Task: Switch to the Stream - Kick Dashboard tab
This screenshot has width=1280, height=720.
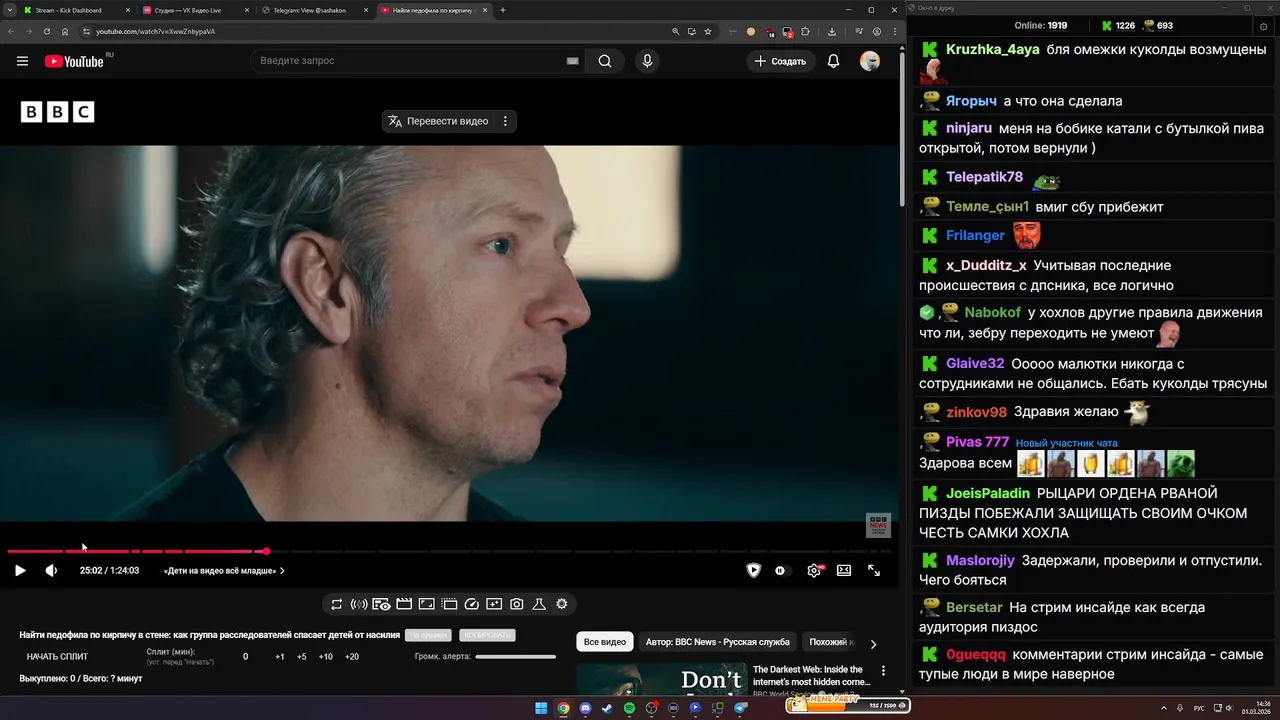Action: (x=77, y=10)
